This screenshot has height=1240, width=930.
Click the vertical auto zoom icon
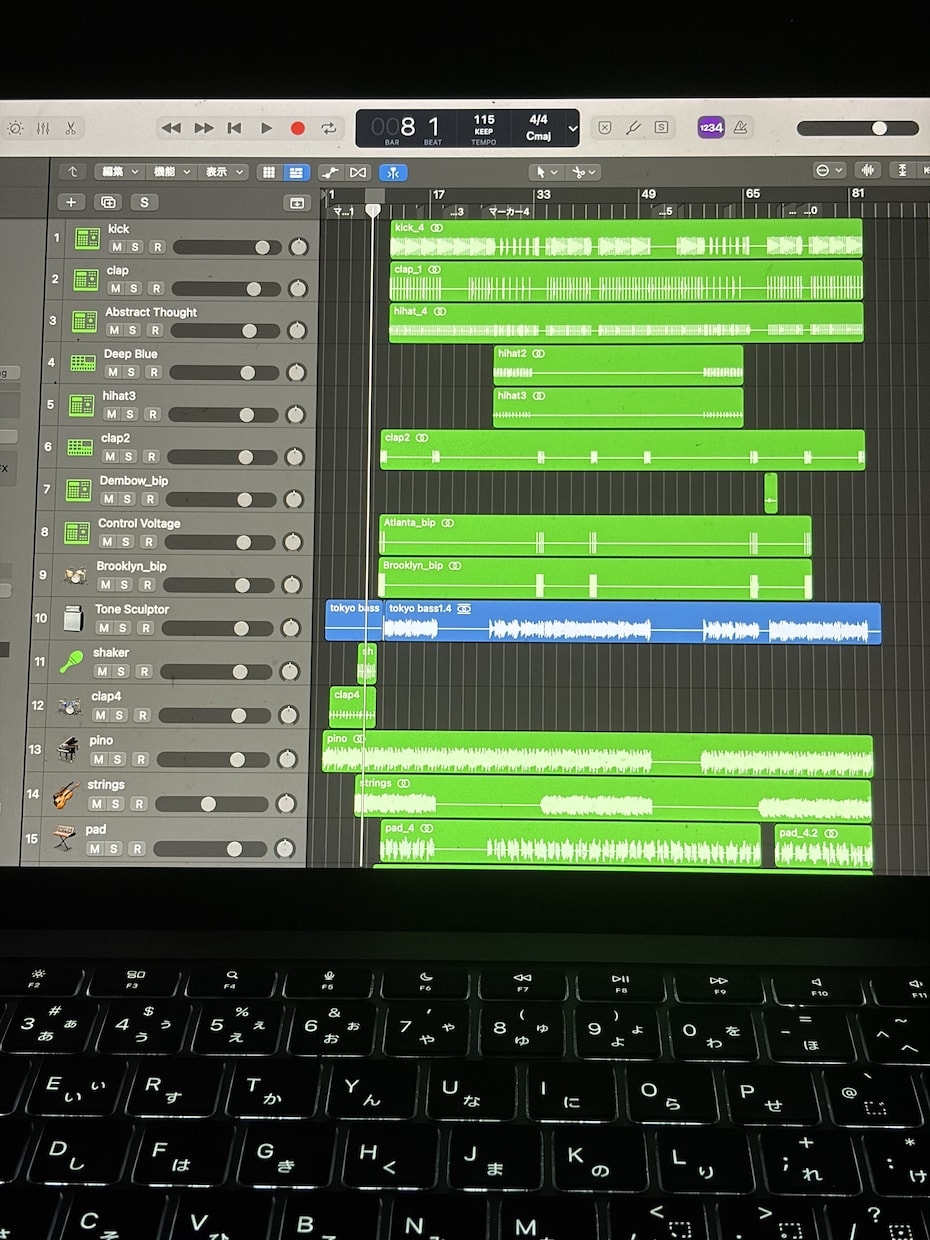pos(903,170)
